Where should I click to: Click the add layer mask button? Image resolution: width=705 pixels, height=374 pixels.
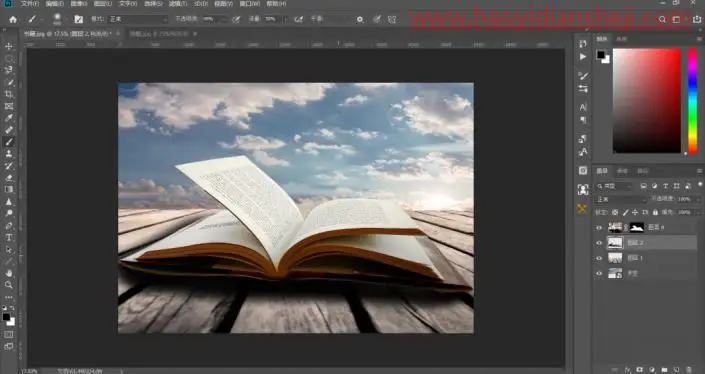coord(639,370)
